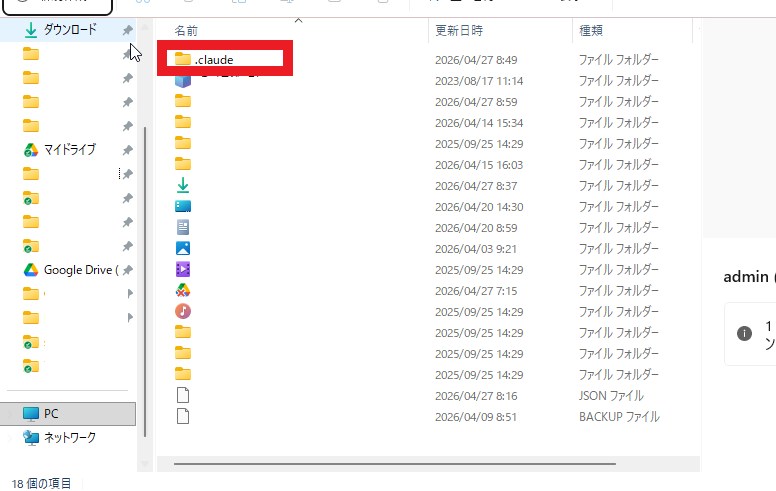Click the pin icon next to マイドライブ
This screenshot has width=776, height=491.
coord(128,149)
